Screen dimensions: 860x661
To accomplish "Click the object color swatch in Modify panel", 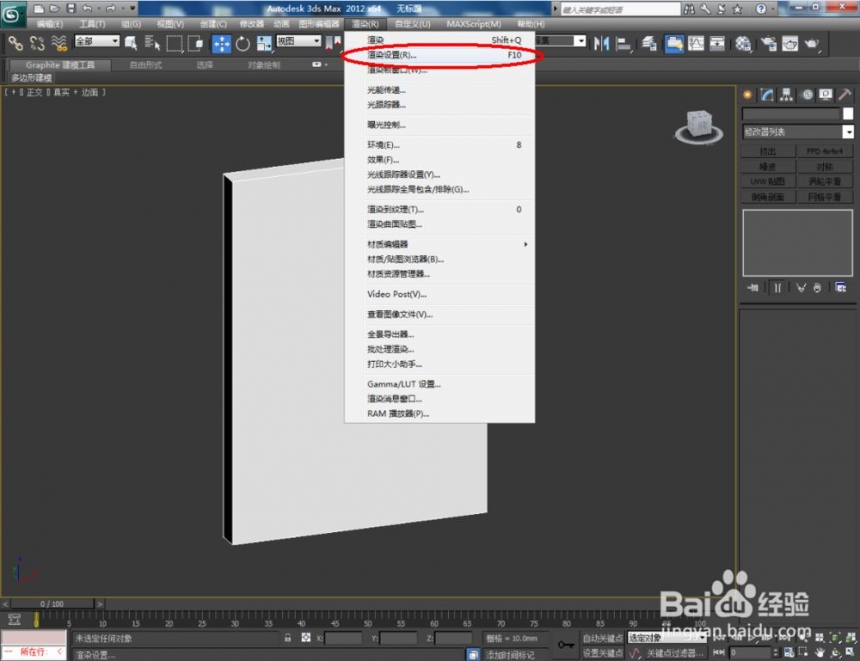I will [848, 114].
